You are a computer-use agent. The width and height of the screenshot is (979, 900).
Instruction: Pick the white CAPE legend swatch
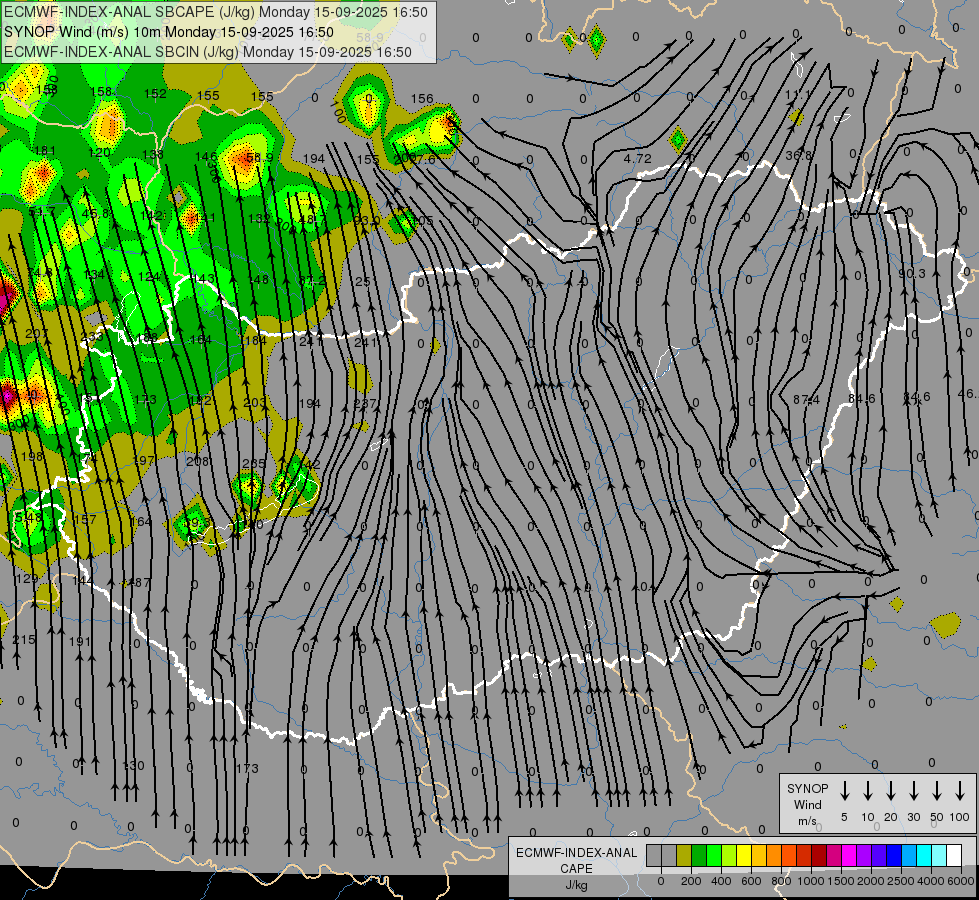pyautogui.click(x=954, y=855)
